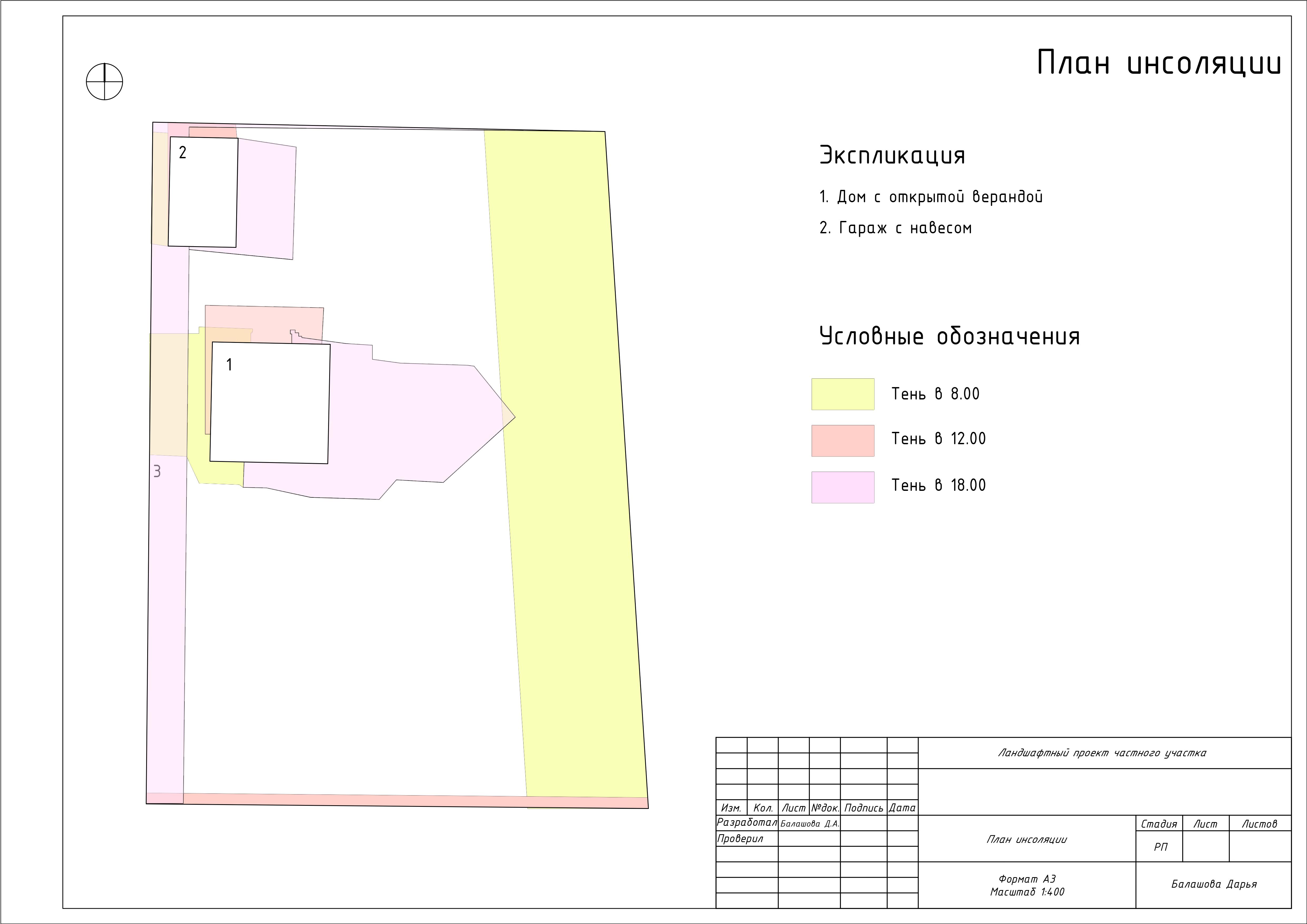Click the Разработал cell in title block
Screen dimensions: 1307x924
(746, 823)
